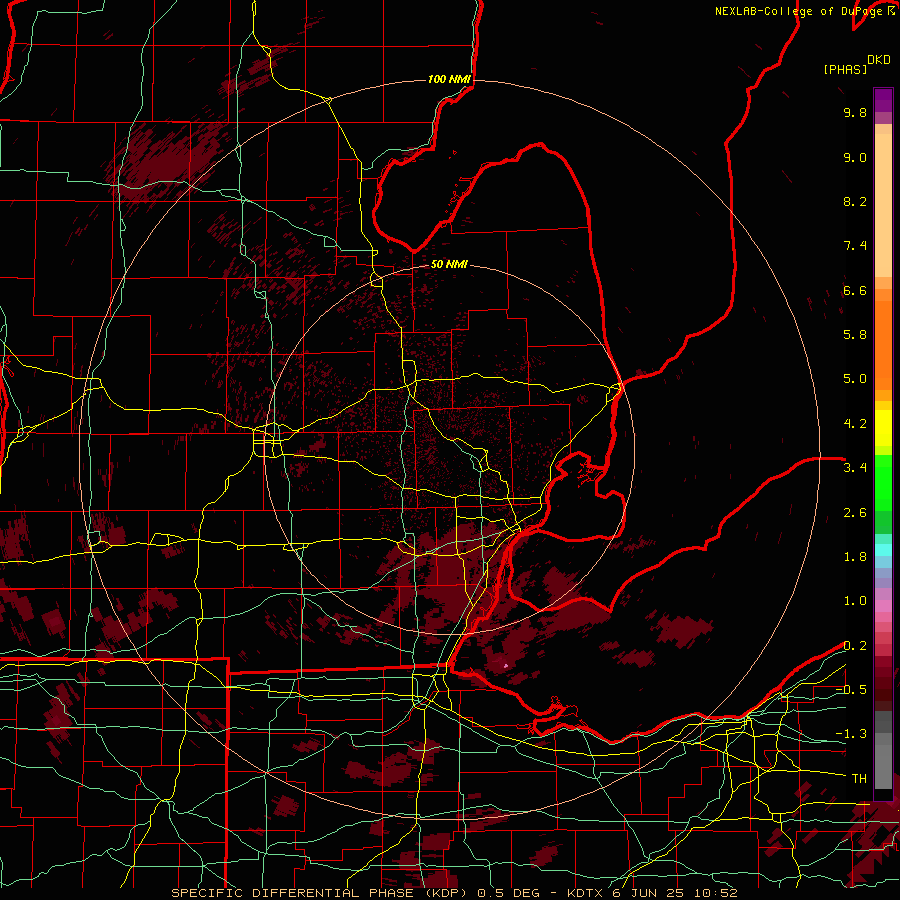Screen dimensions: 900x900
Task: Select the 5.0 scale value
Action: (x=855, y=379)
